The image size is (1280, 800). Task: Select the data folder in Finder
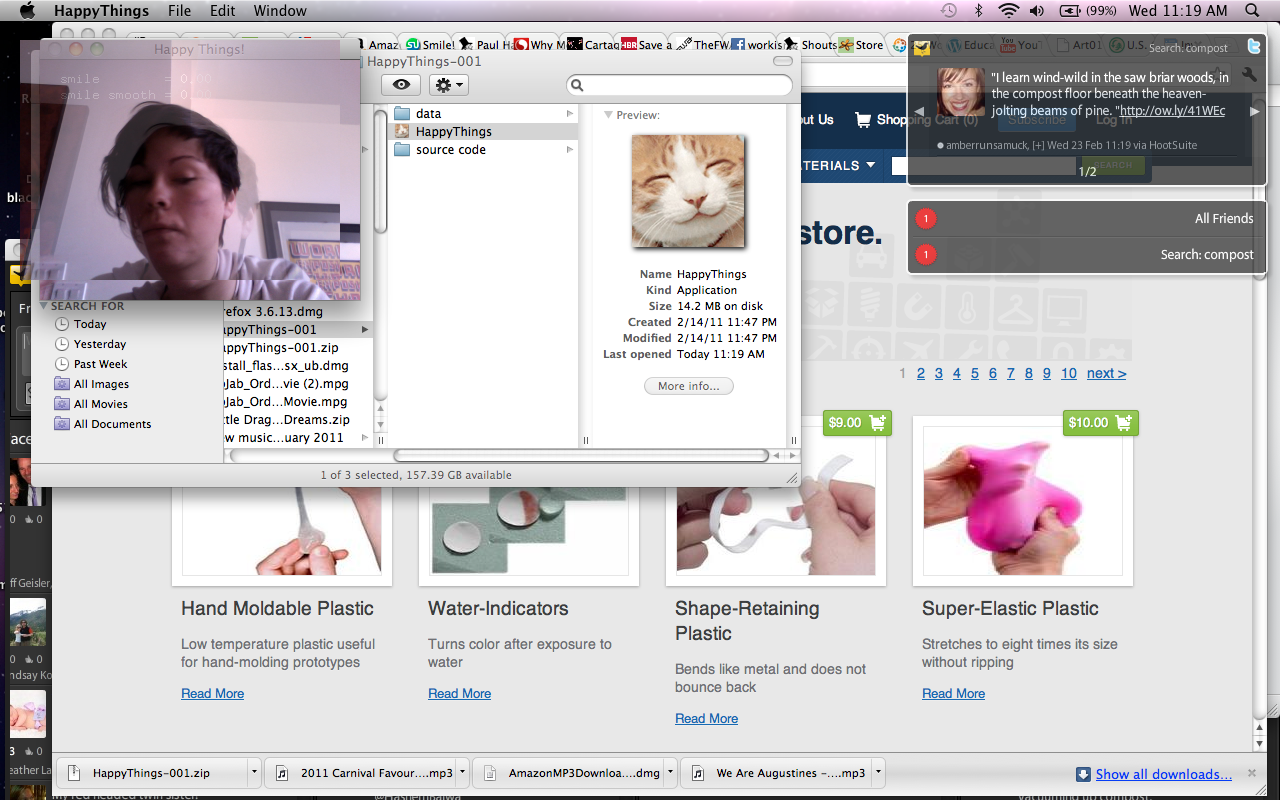click(429, 114)
